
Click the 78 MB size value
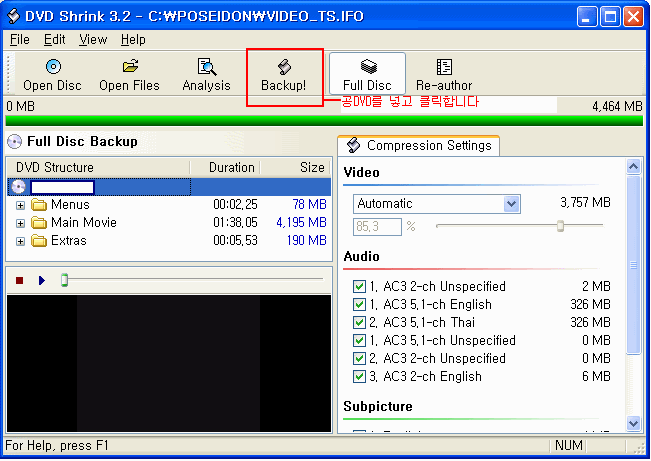pyautogui.click(x=309, y=205)
